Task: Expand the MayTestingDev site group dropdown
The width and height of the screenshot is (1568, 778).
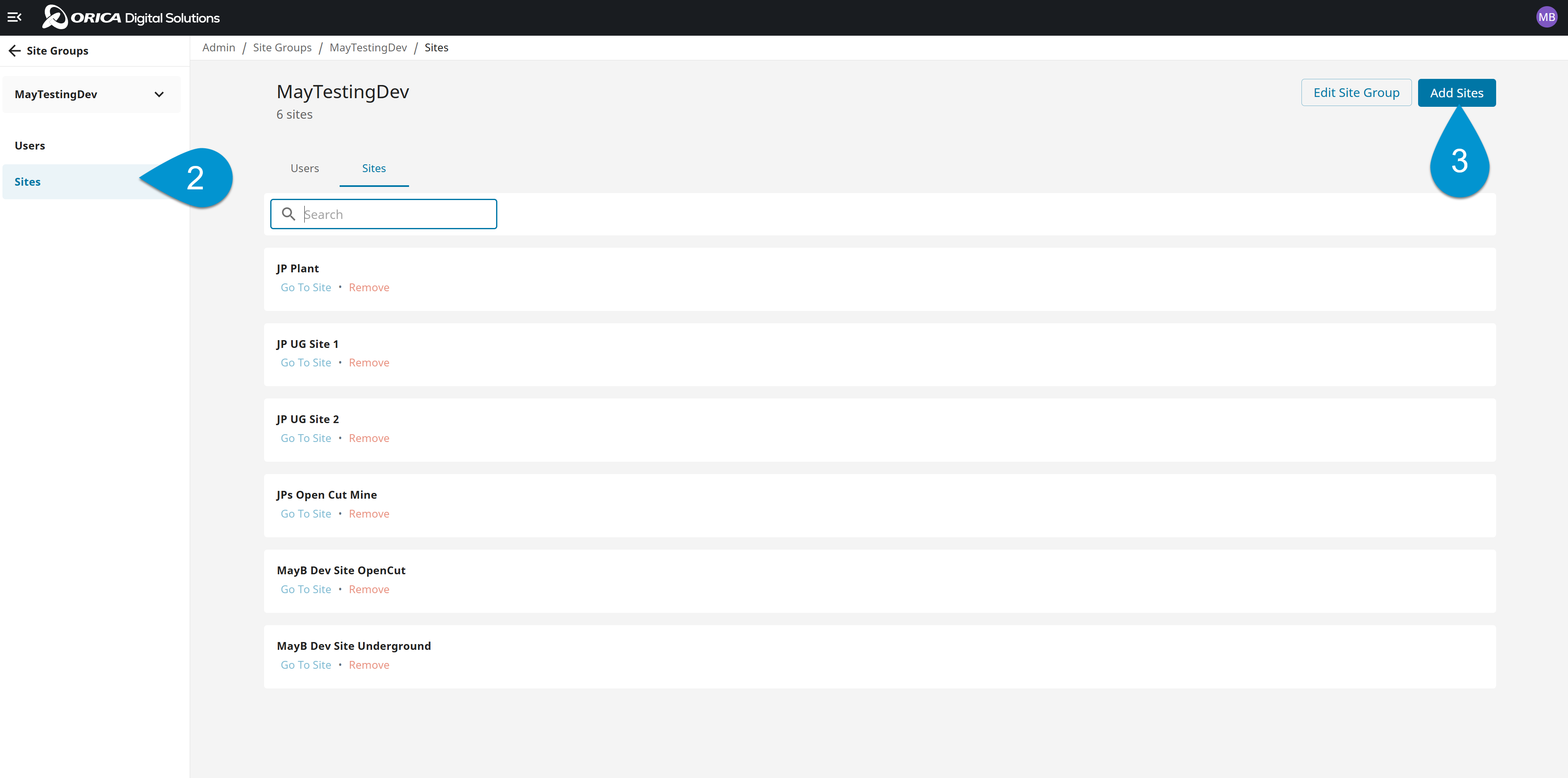Action: (91, 94)
